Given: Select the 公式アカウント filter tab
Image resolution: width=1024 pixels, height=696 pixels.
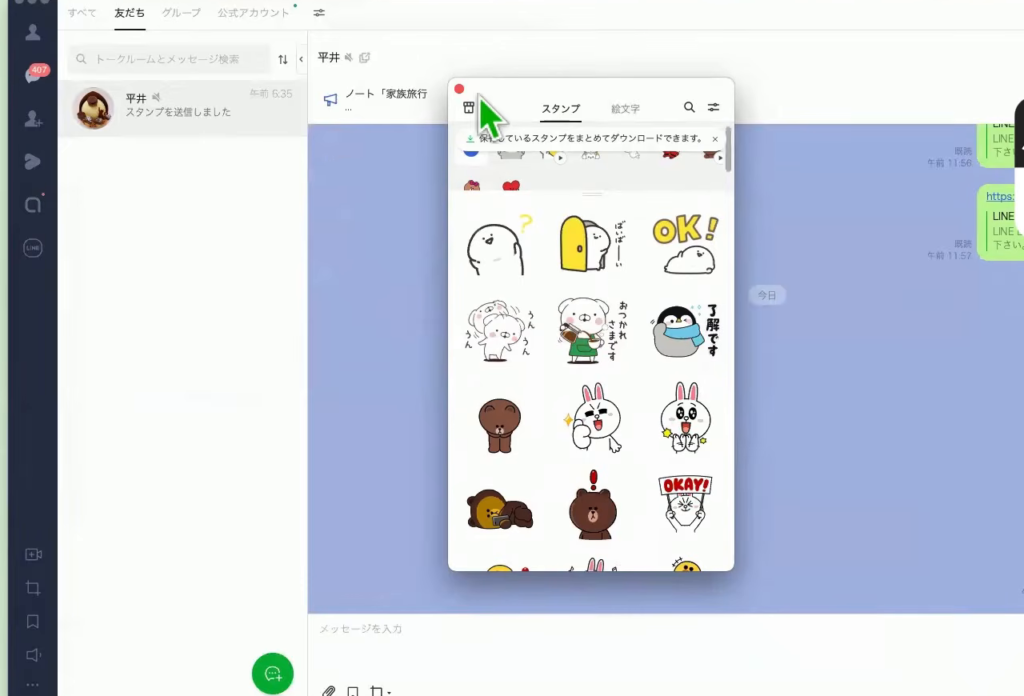Looking at the screenshot, I should [253, 13].
